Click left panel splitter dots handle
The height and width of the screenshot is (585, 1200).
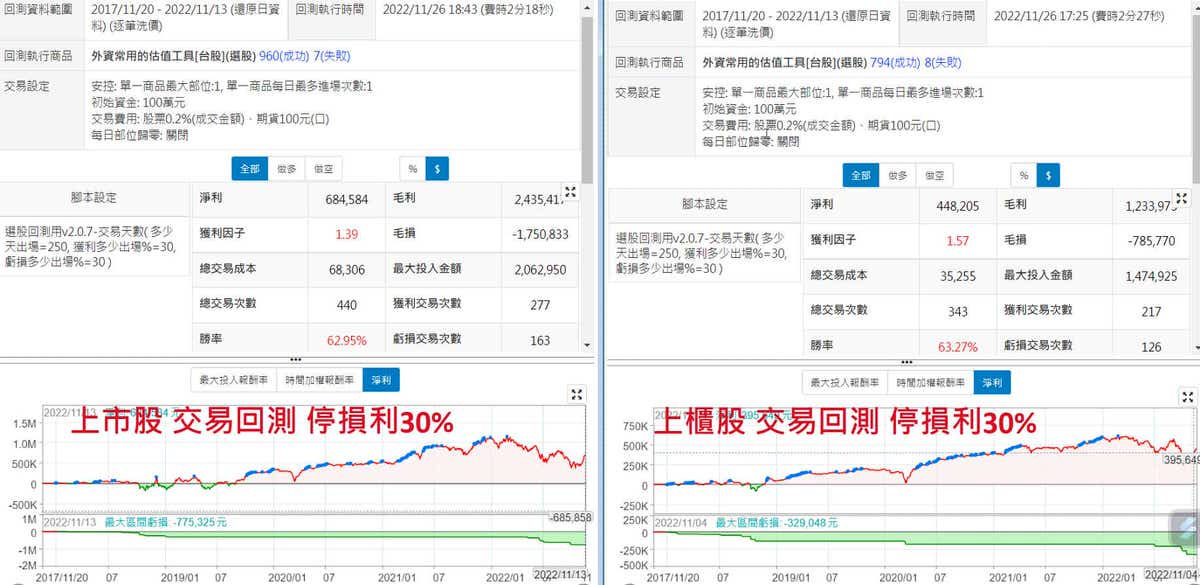coord(295,358)
